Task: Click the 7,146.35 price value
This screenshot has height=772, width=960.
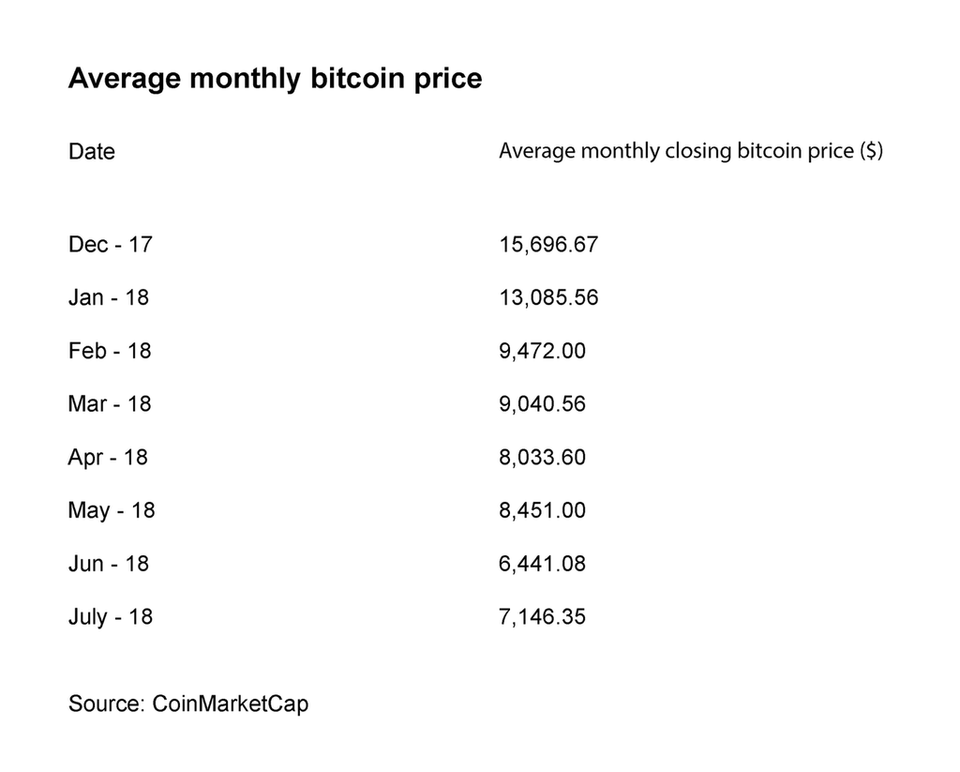Action: point(542,617)
